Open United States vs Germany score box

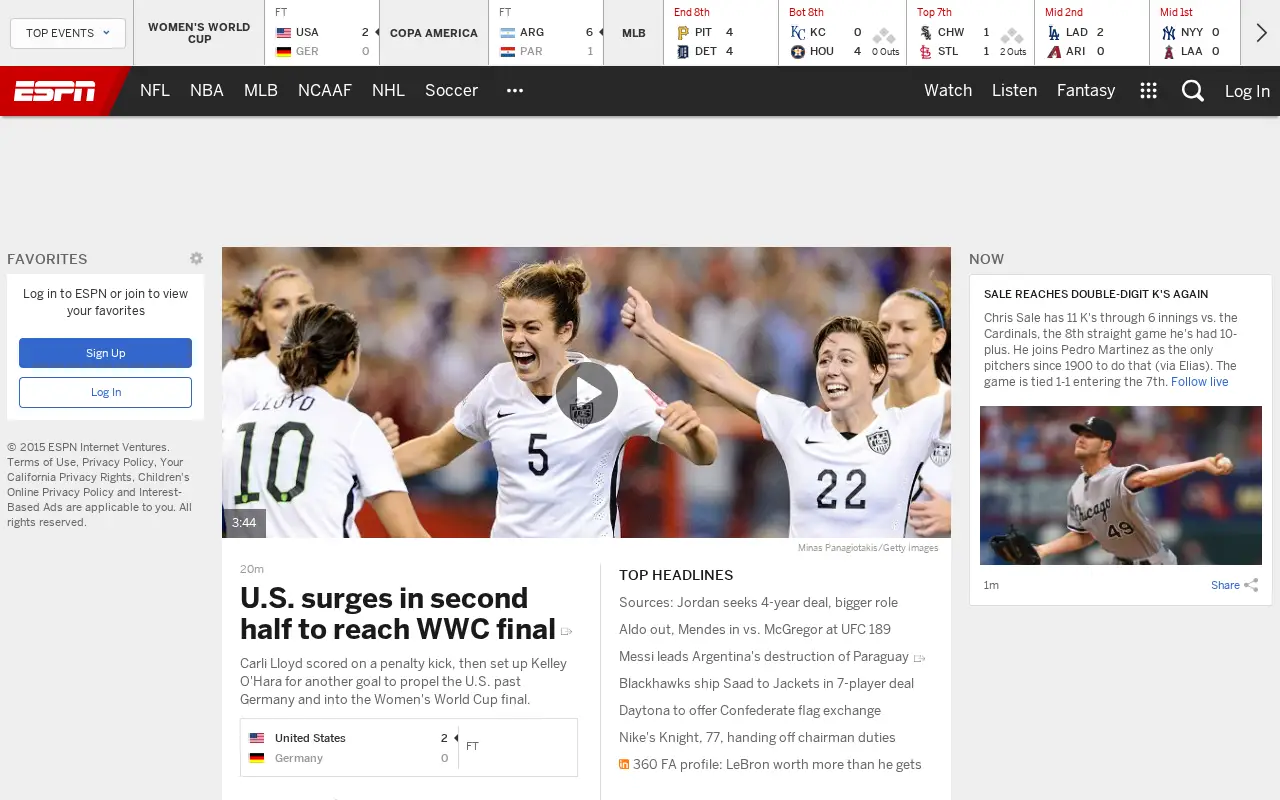point(409,748)
